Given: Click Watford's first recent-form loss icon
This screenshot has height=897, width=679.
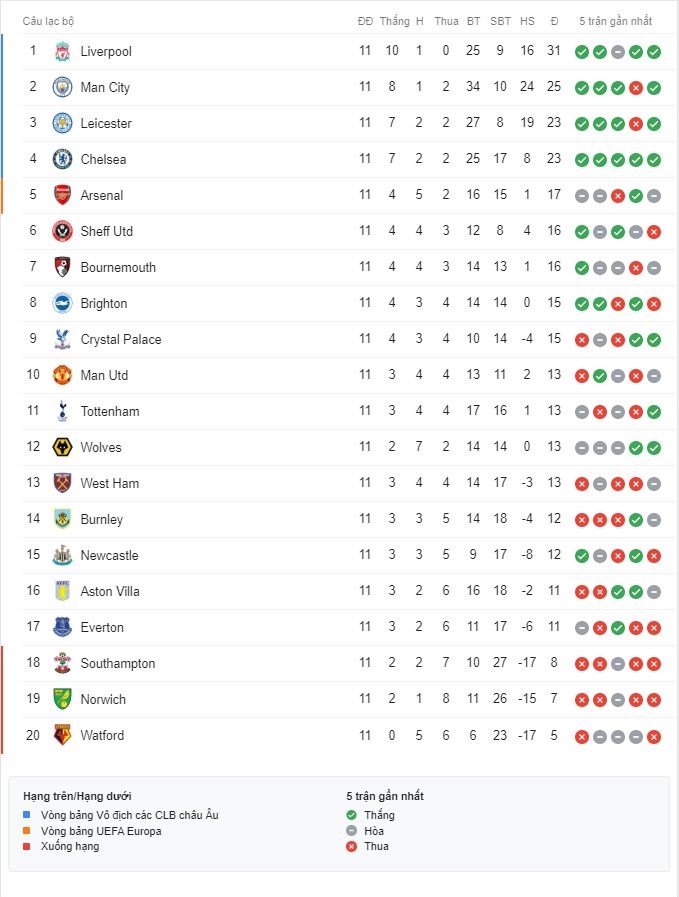Looking at the screenshot, I should (582, 736).
